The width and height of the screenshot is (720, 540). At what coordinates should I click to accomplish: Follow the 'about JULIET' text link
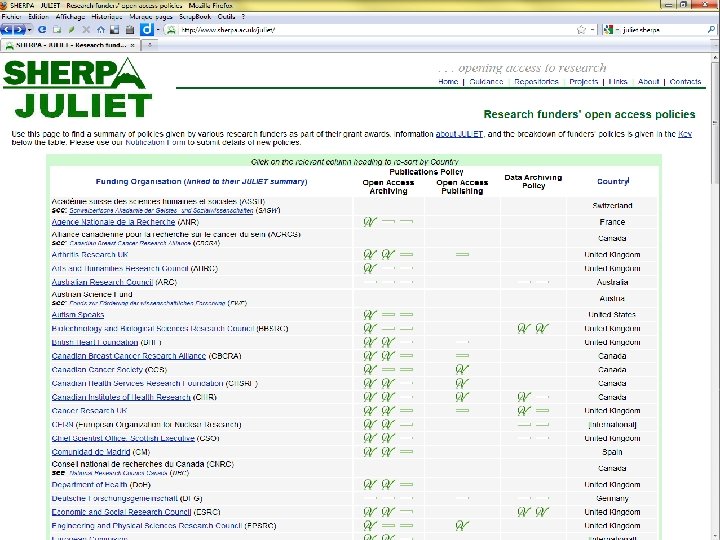[x=459, y=134]
